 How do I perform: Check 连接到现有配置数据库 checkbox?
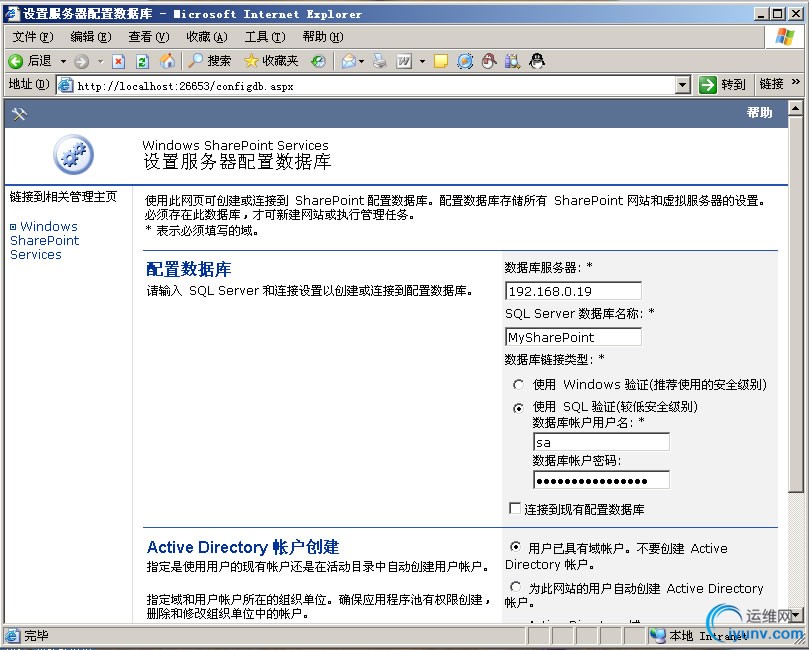click(x=515, y=509)
